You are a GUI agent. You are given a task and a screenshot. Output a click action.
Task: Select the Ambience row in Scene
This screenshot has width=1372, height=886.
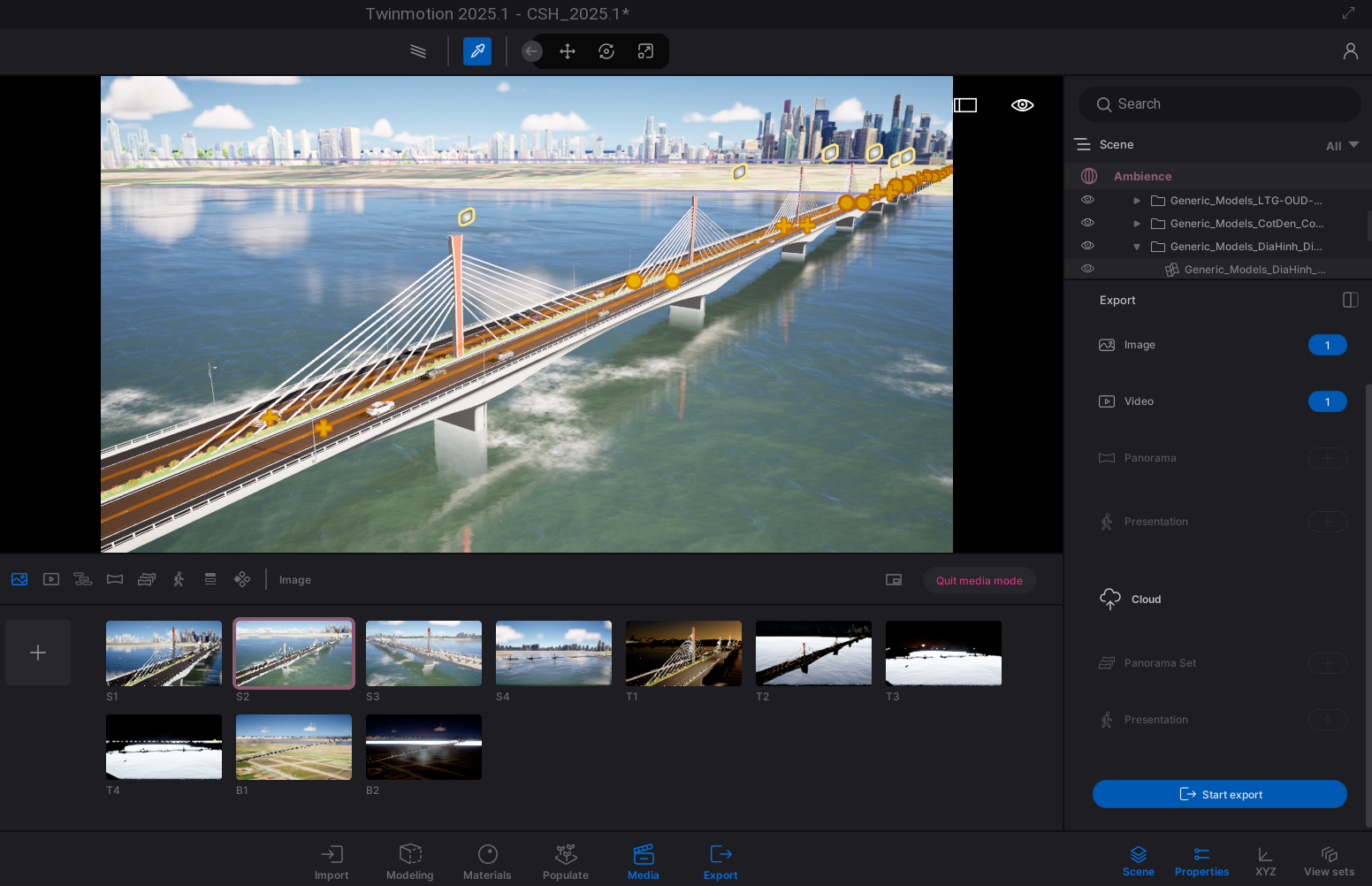pyautogui.click(x=1218, y=176)
